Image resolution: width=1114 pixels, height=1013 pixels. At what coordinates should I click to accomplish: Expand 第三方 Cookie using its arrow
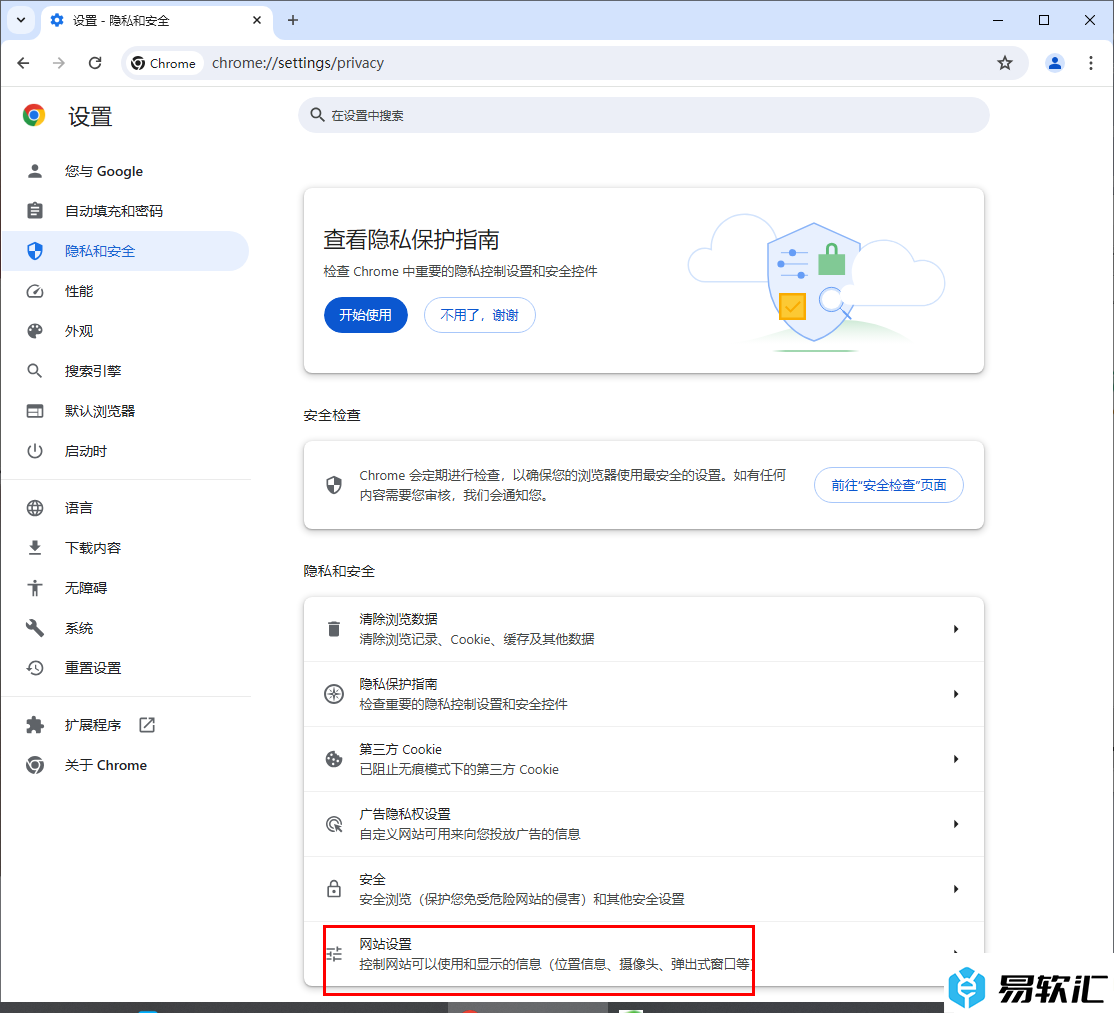tap(956, 759)
